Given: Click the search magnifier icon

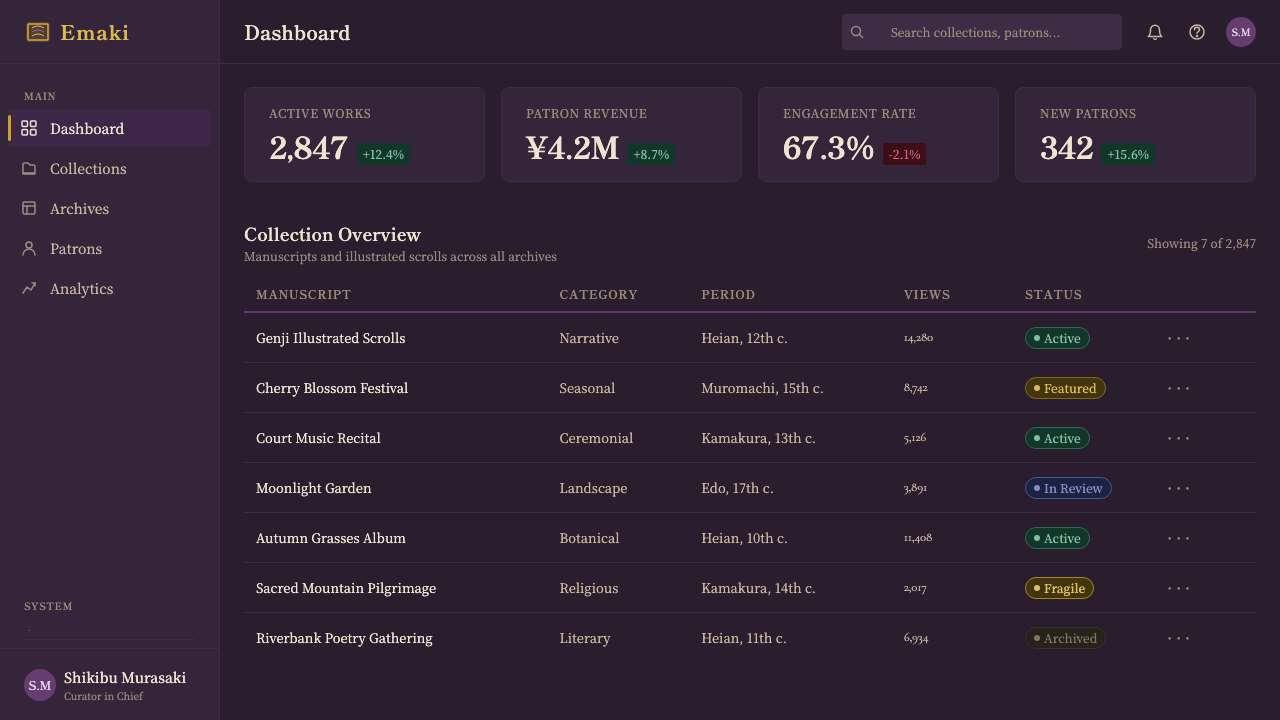Looking at the screenshot, I should pyautogui.click(x=857, y=32).
